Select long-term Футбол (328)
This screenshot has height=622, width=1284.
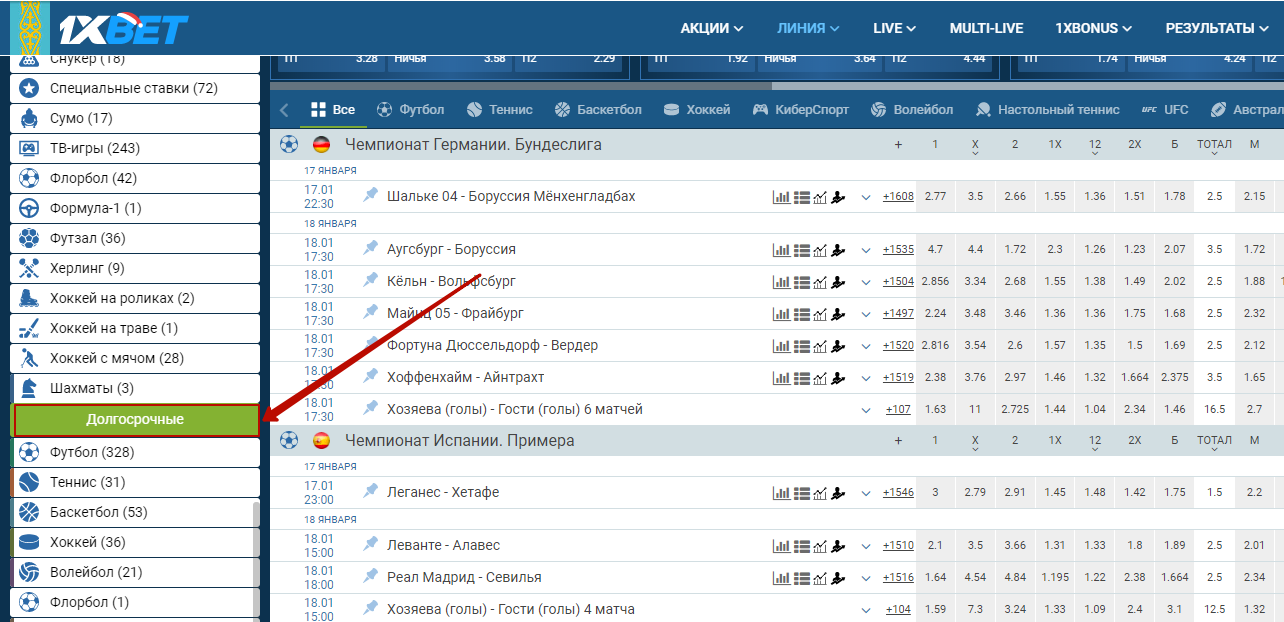(x=135, y=452)
